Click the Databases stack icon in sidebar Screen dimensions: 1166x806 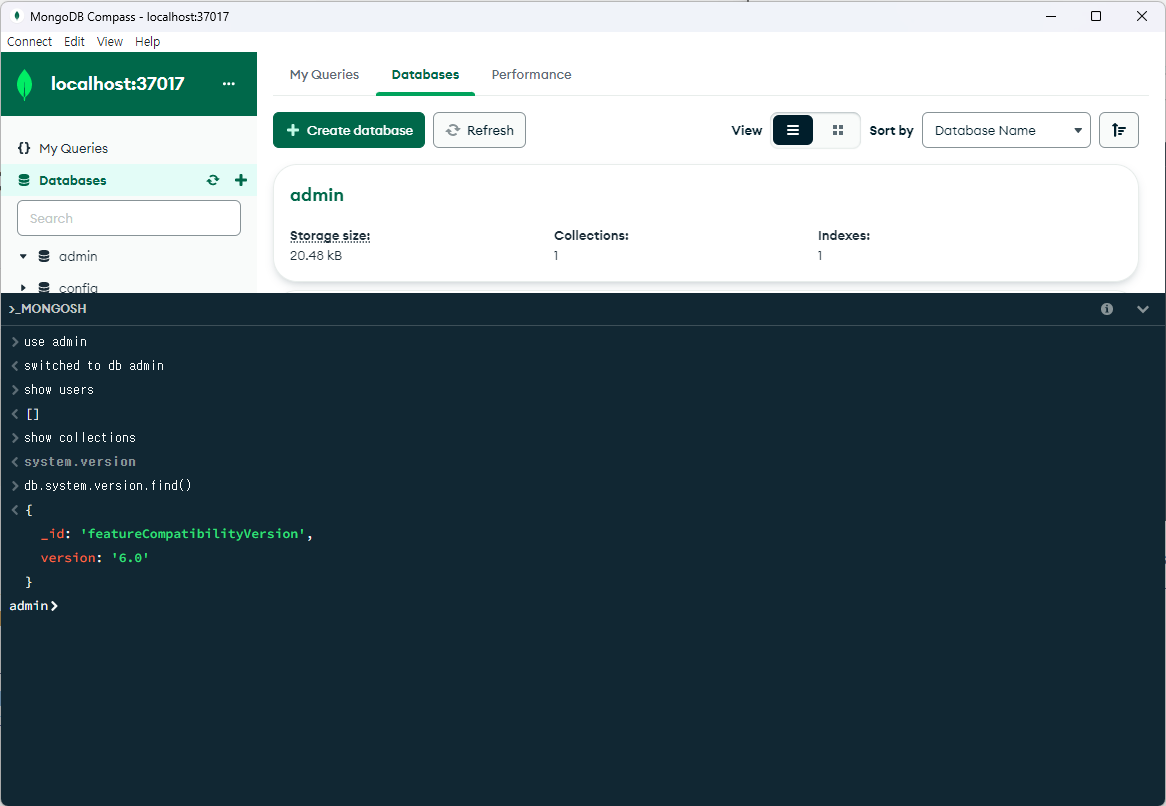pos(24,180)
